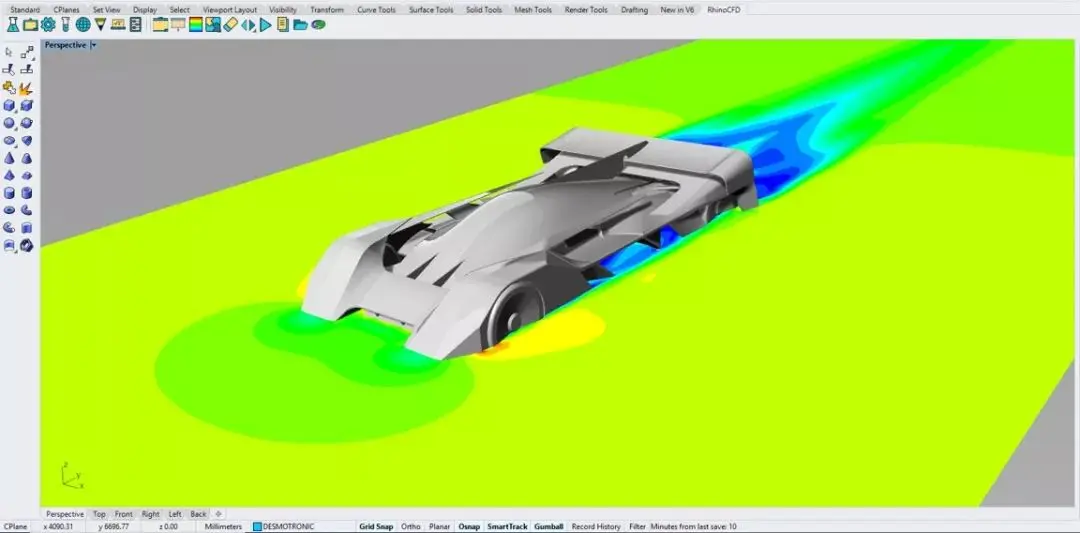Click the blue play run icon
The height and width of the screenshot is (533, 1080).
click(266, 25)
